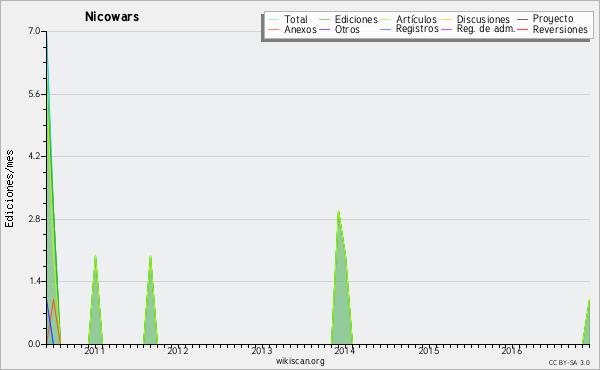Viewport: 600px width, 370px height.
Task: Click the 0.0 y-axis value
Action: (34, 344)
